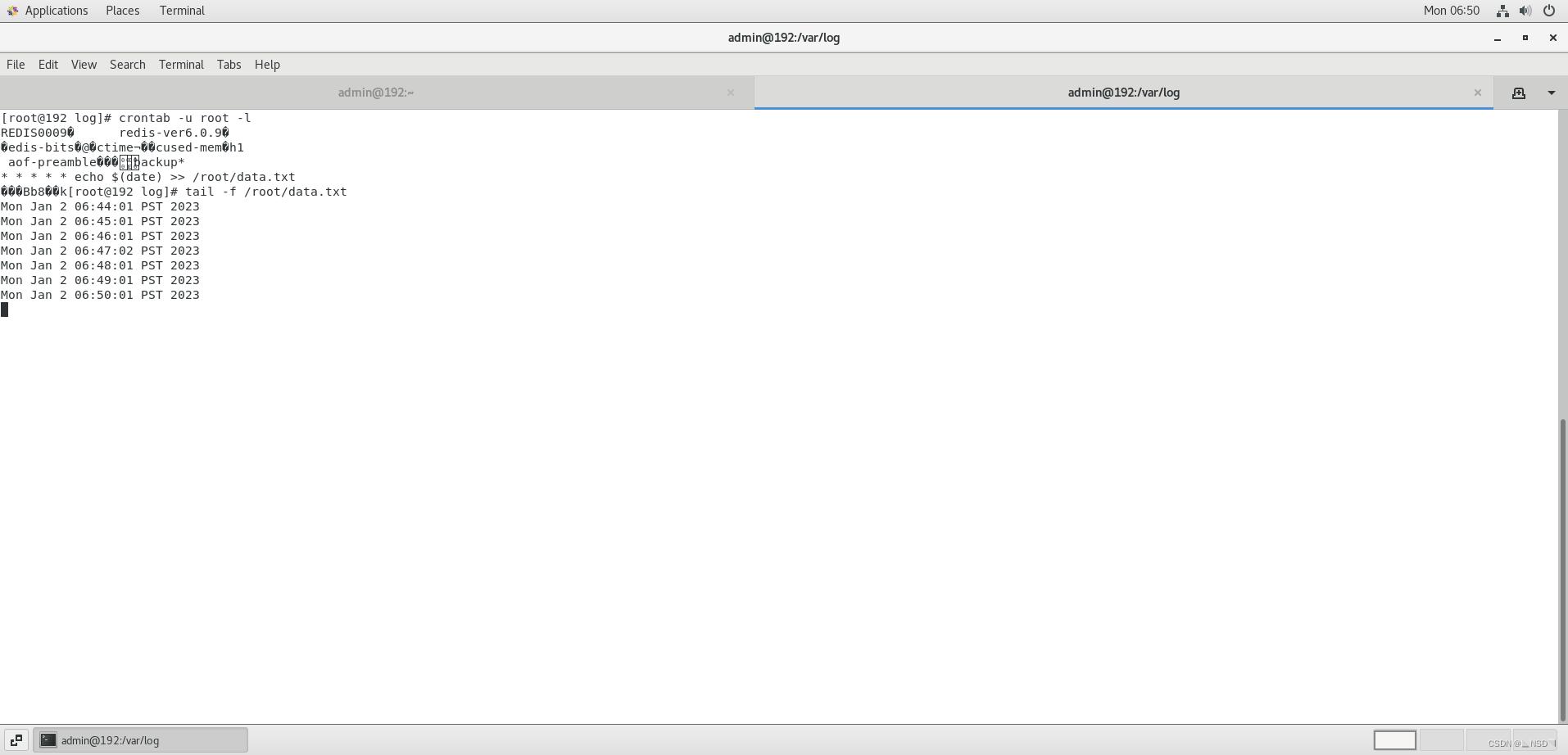Open the Edit menu

48,65
